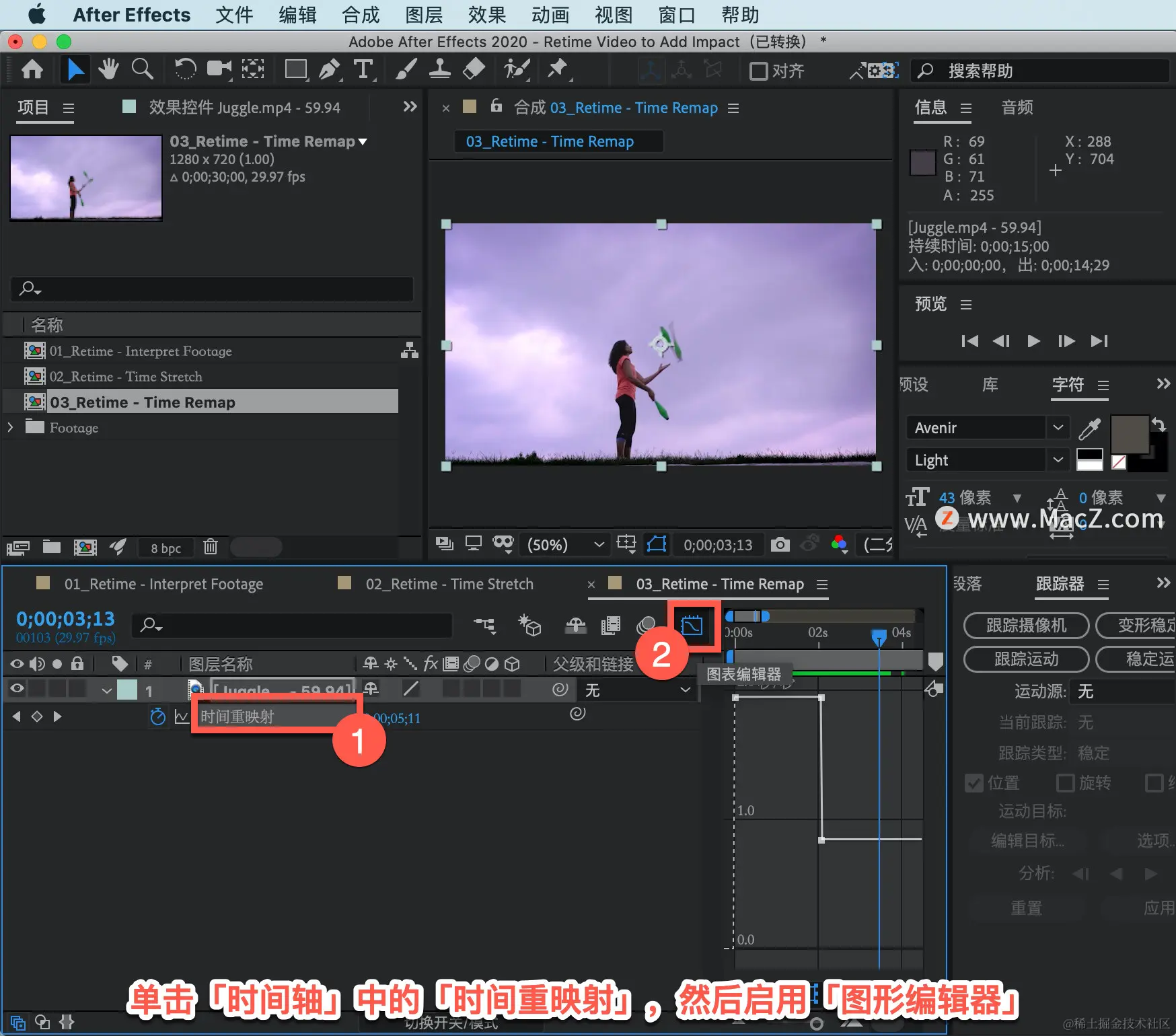1176x1036 pixels.
Task: Select the Zoom magnifier tool
Action: (x=142, y=69)
